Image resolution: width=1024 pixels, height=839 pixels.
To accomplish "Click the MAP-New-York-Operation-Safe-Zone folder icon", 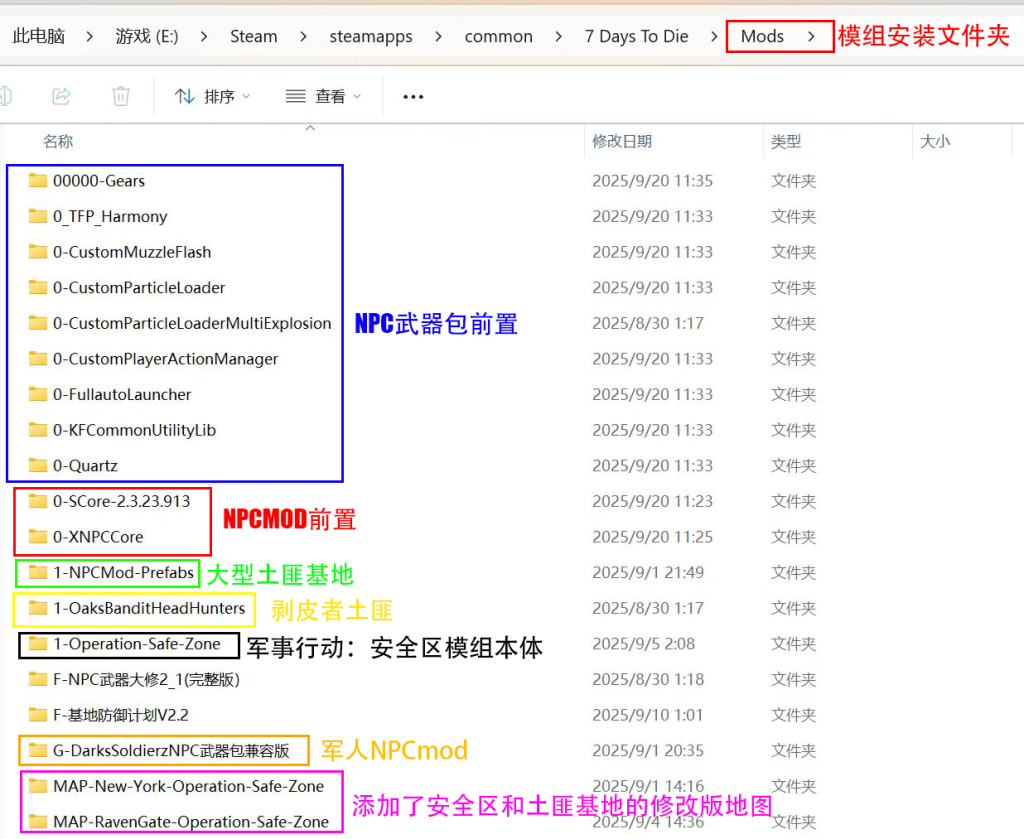I will pos(38,786).
